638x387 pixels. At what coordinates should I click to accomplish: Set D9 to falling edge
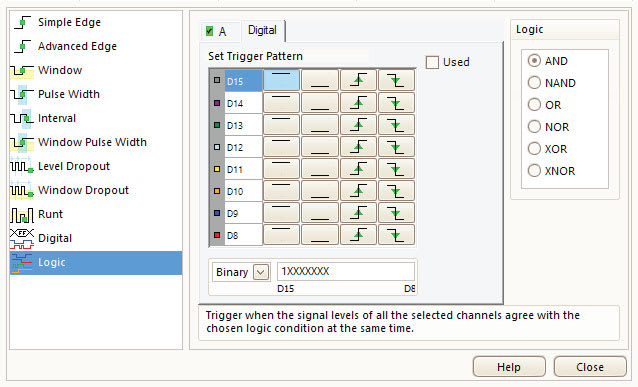click(396, 212)
